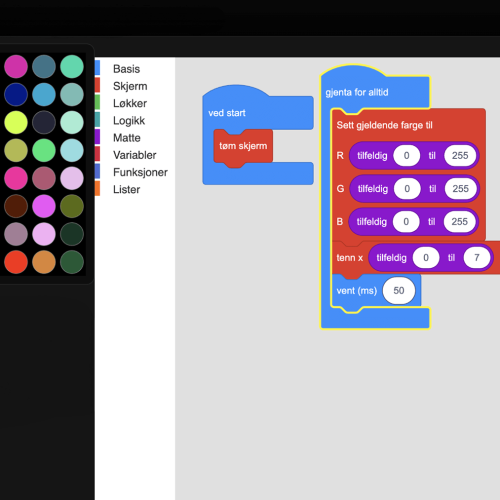Edit the B maximum value 255
500x500 pixels.
pos(459,222)
